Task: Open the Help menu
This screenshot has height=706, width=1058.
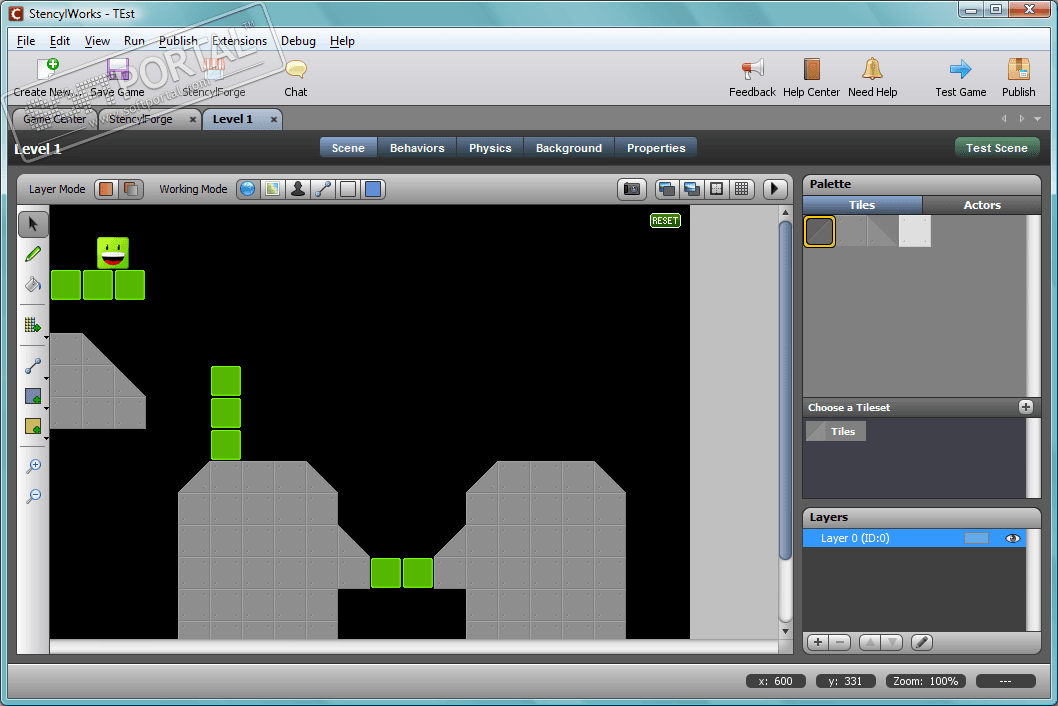Action: click(342, 40)
